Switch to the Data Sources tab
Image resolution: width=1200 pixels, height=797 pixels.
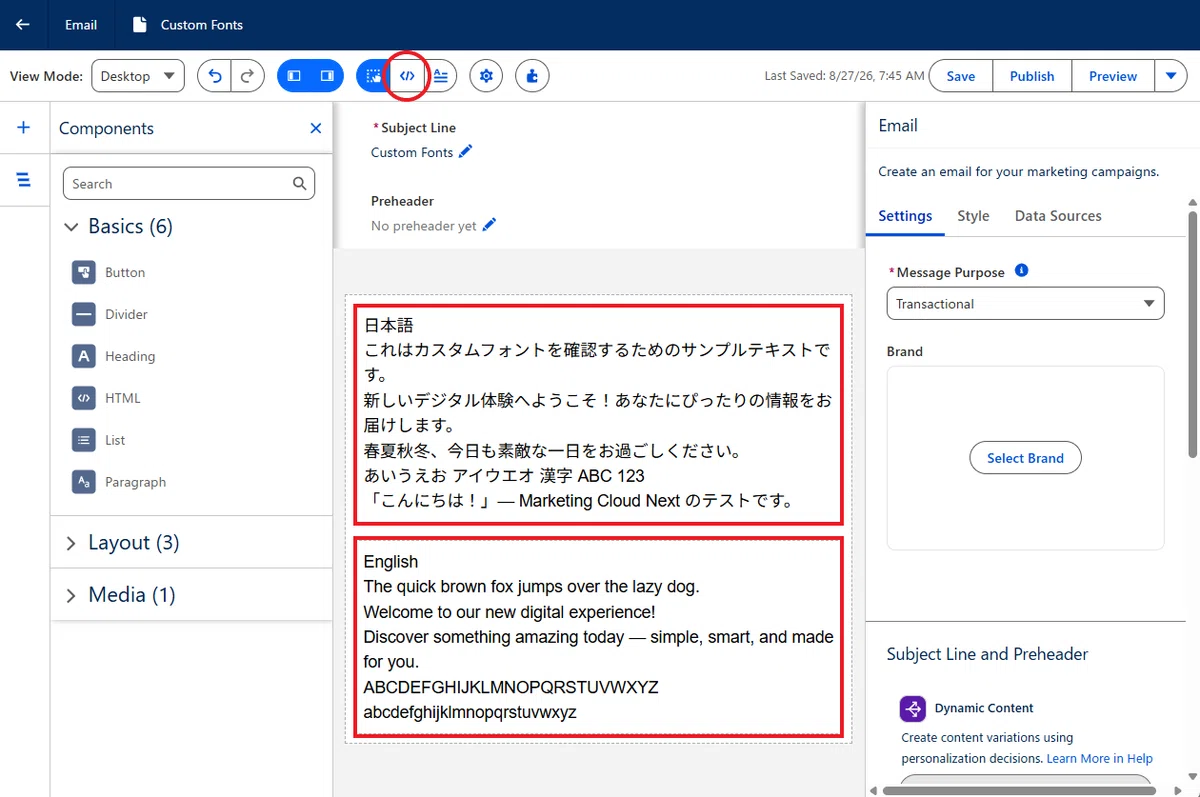click(1058, 216)
